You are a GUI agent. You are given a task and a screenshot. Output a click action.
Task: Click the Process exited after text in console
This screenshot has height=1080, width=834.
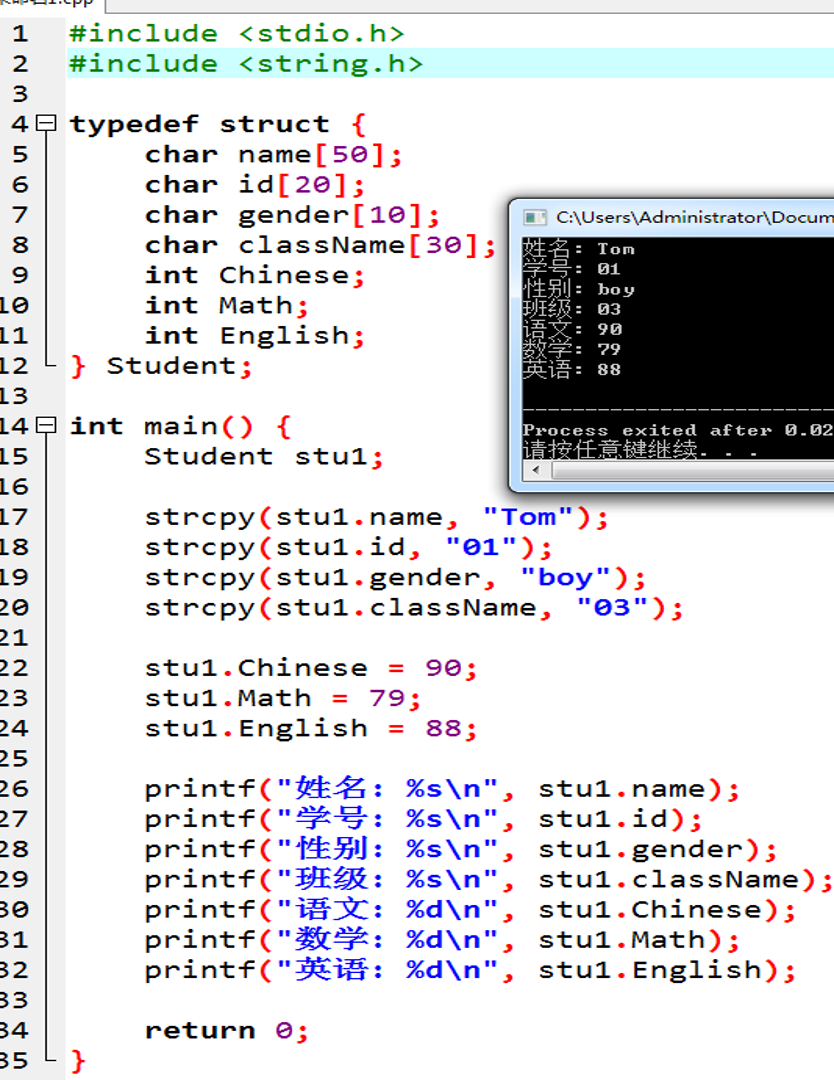pyautogui.click(x=678, y=430)
